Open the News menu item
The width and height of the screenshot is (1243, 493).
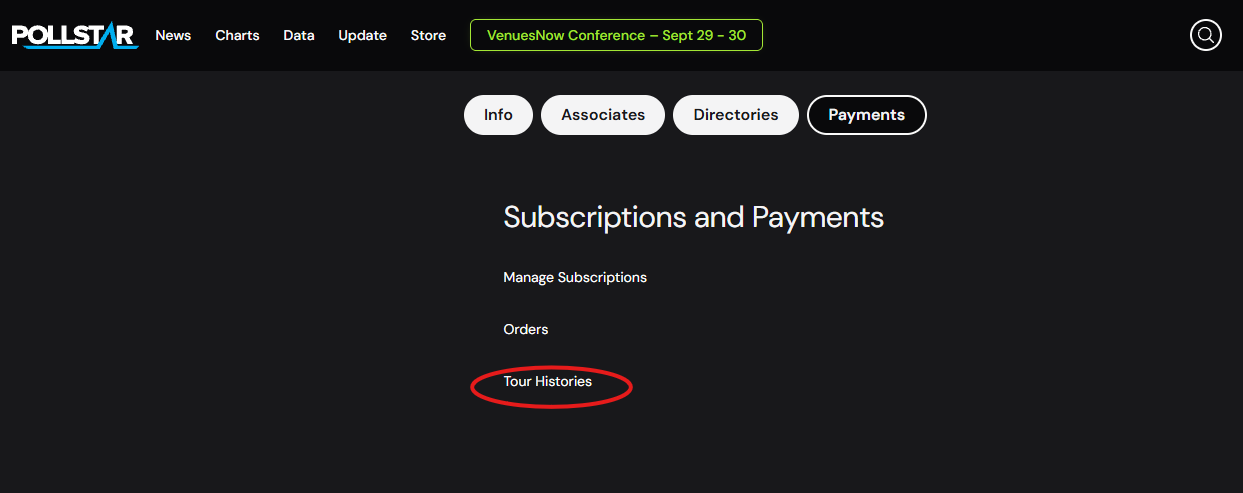tap(173, 35)
